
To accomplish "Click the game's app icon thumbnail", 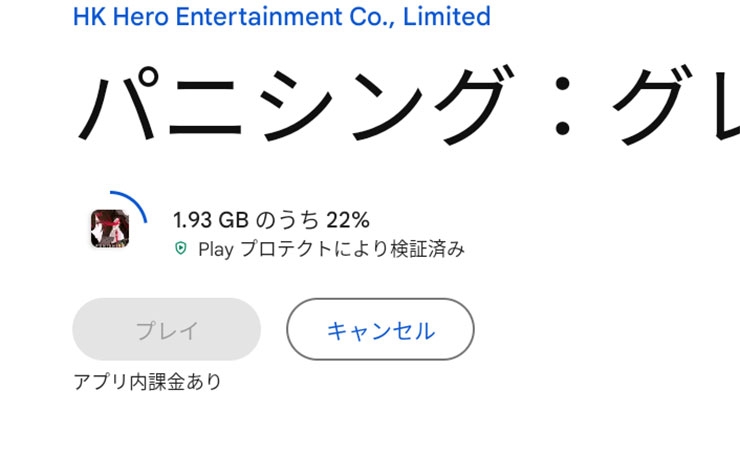I will 110,228.
